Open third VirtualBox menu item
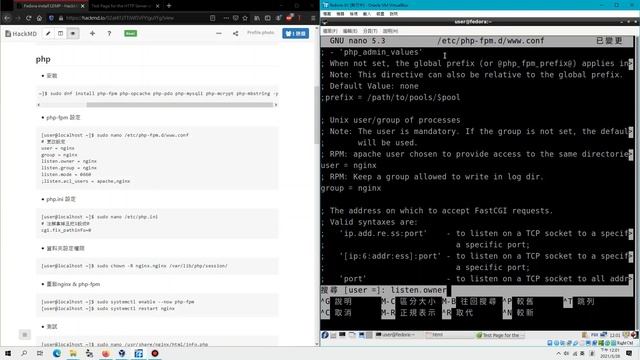This screenshot has height=360, width=640. (x=353, y=14)
